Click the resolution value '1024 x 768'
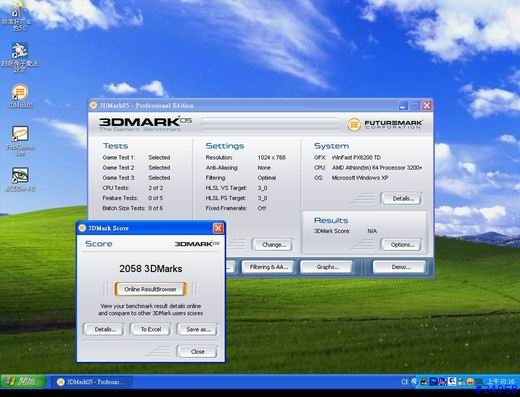 tap(271, 157)
